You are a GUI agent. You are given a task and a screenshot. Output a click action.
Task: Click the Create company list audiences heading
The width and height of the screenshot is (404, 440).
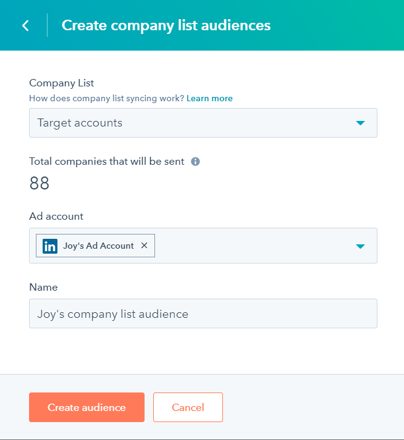click(166, 25)
